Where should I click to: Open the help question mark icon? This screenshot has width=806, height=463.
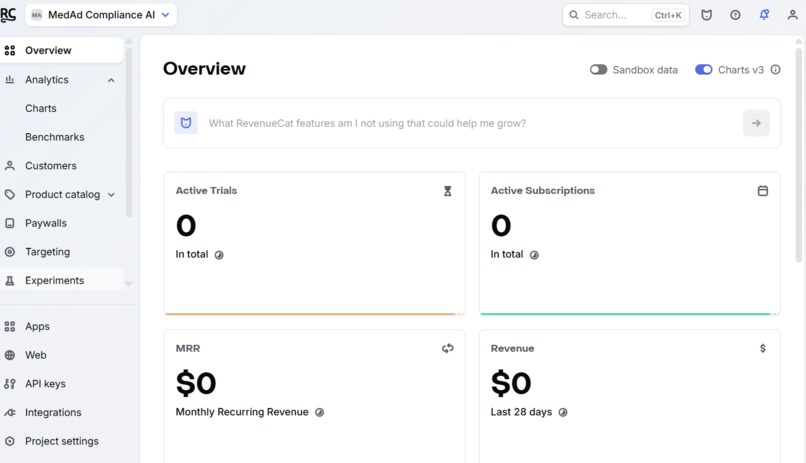[x=736, y=15]
